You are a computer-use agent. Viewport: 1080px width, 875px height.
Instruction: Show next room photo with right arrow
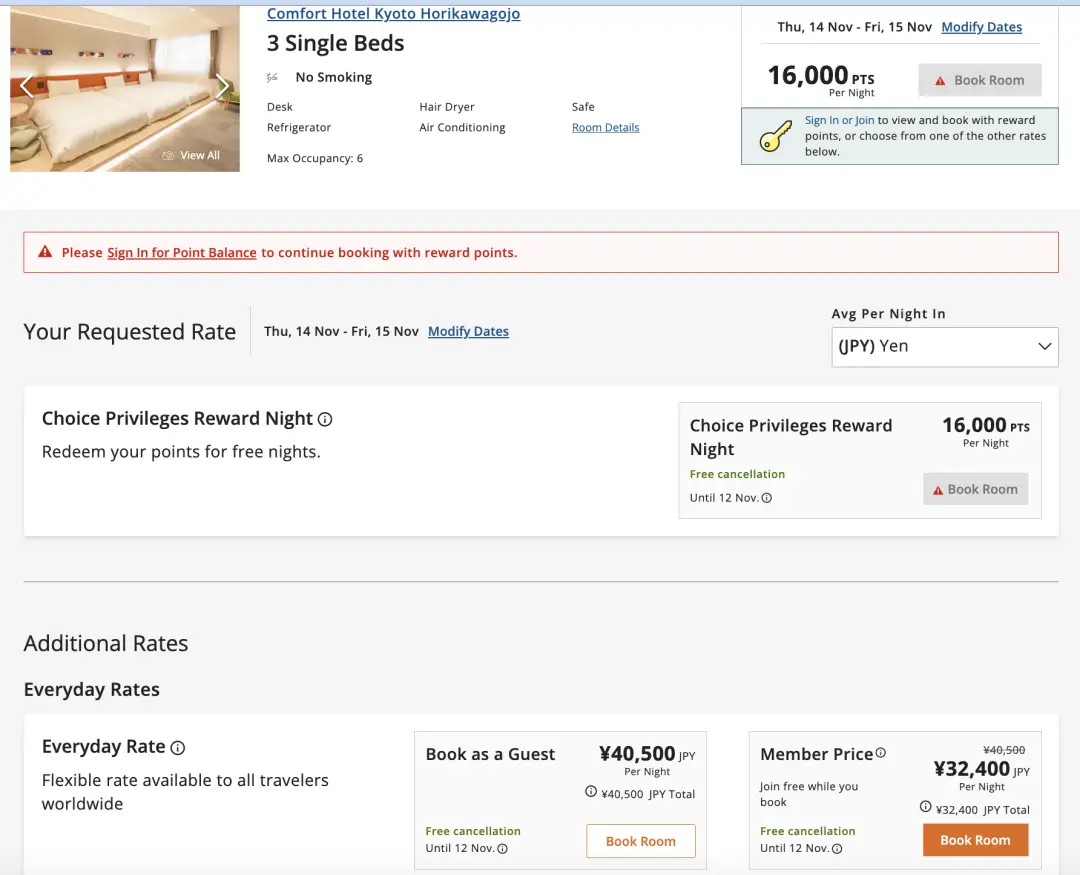(x=222, y=87)
